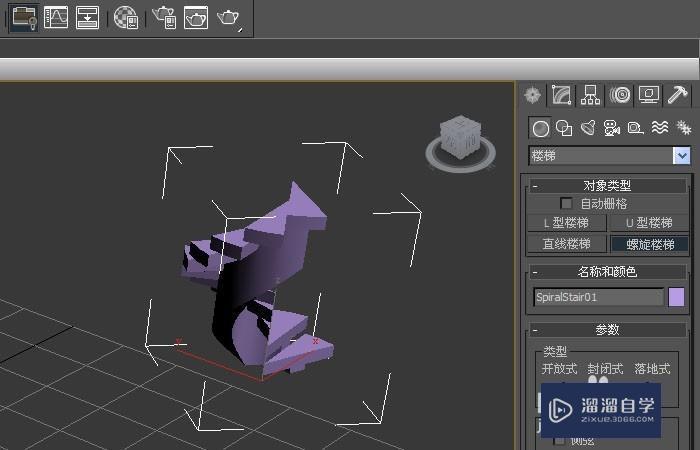Collapse the 参数 rollout
This screenshot has width=700, height=450.
pyautogui.click(x=608, y=330)
